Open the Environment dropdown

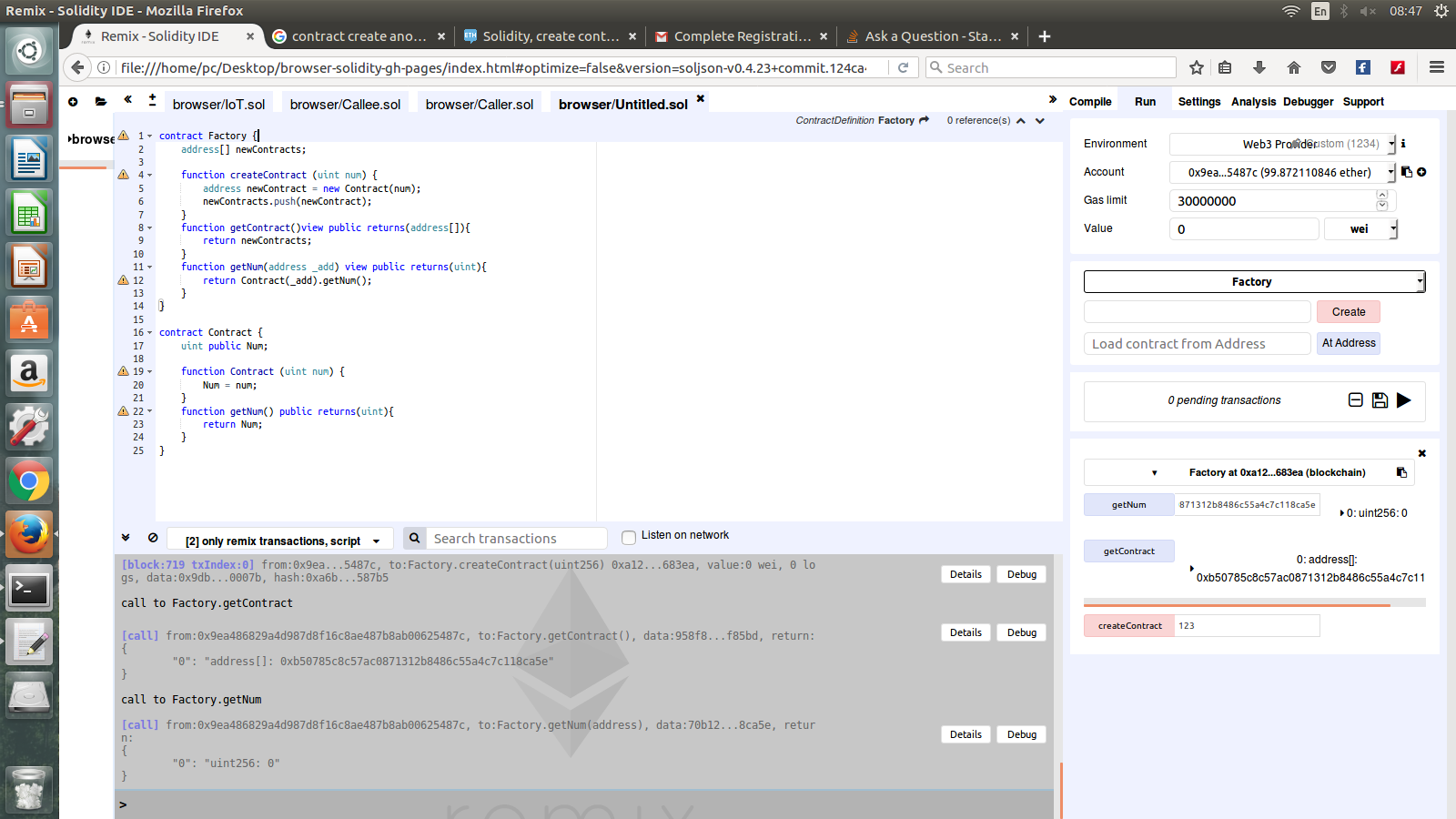1283,144
